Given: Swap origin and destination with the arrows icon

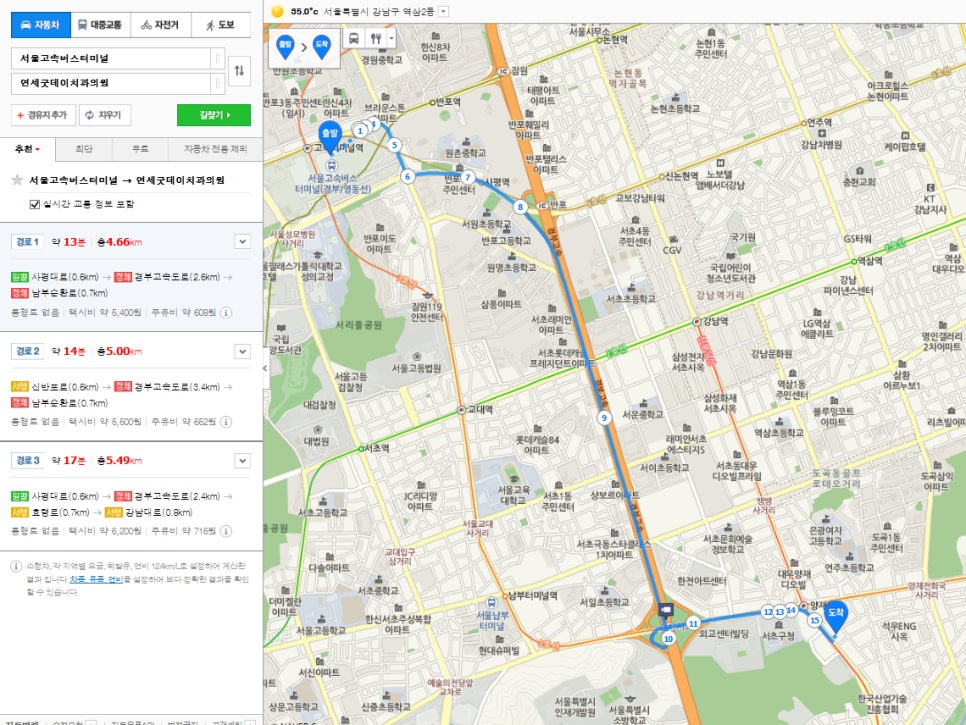Looking at the screenshot, I should 239,70.
